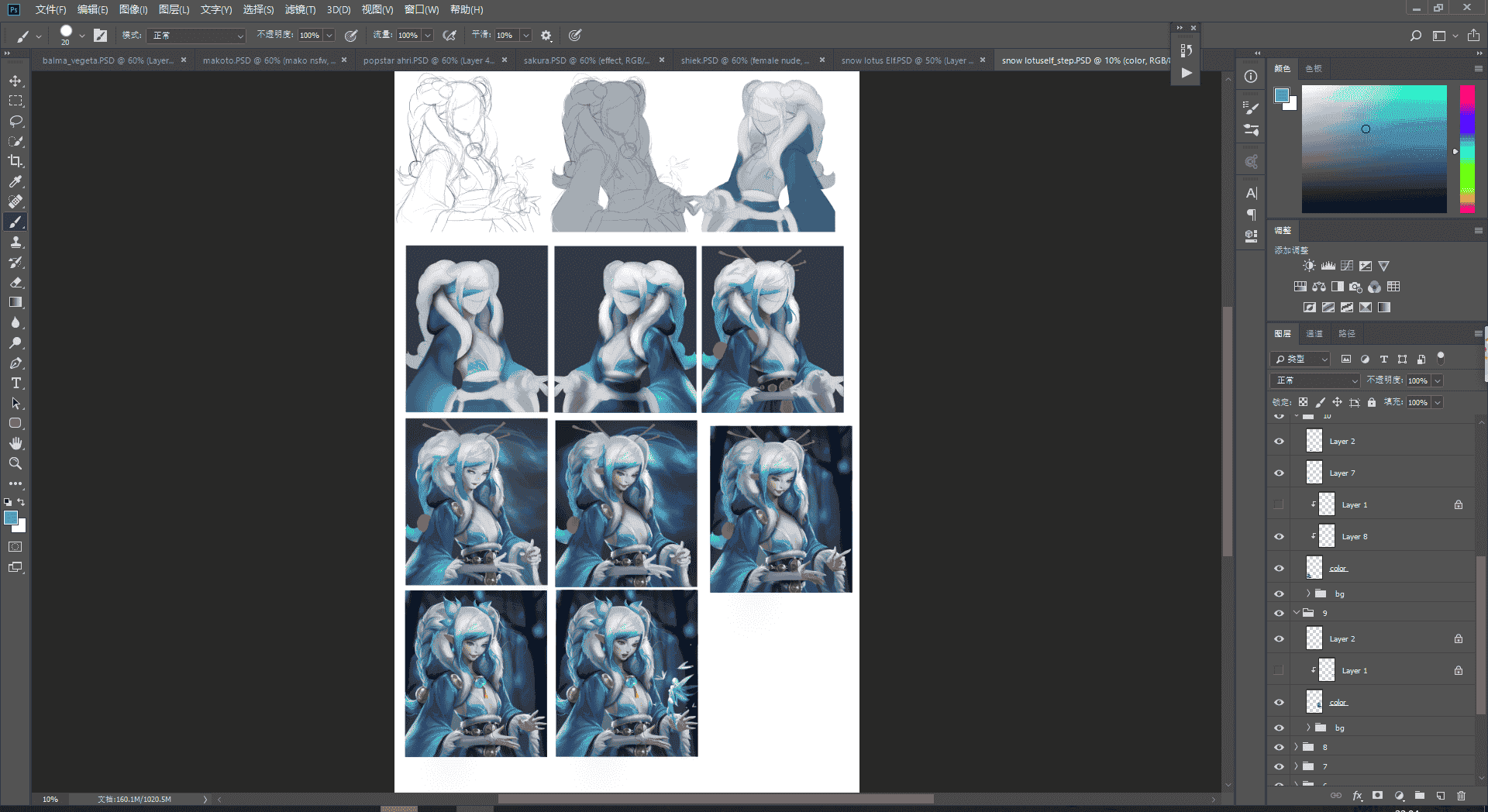Select the Lasso tool

[15, 121]
